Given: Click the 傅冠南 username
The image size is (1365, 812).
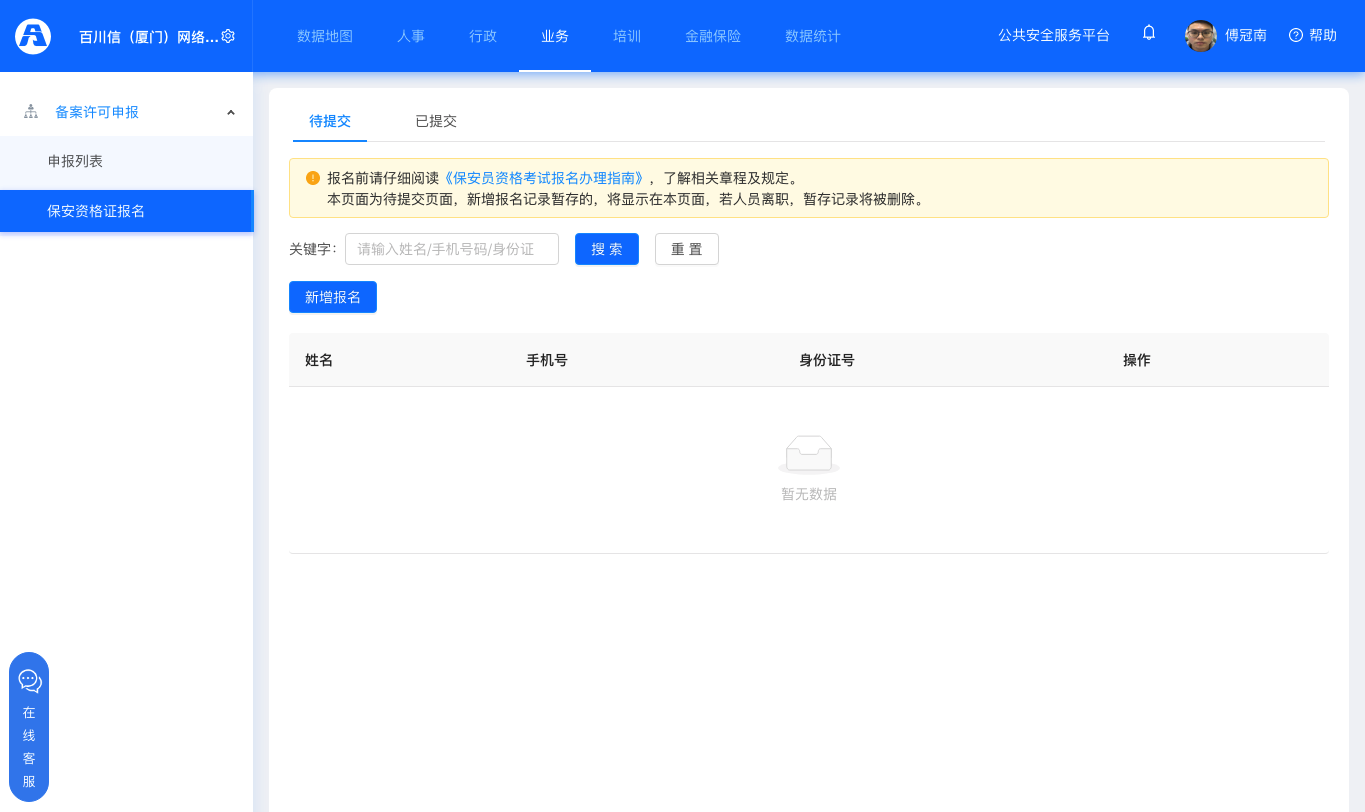Looking at the screenshot, I should coord(1246,35).
